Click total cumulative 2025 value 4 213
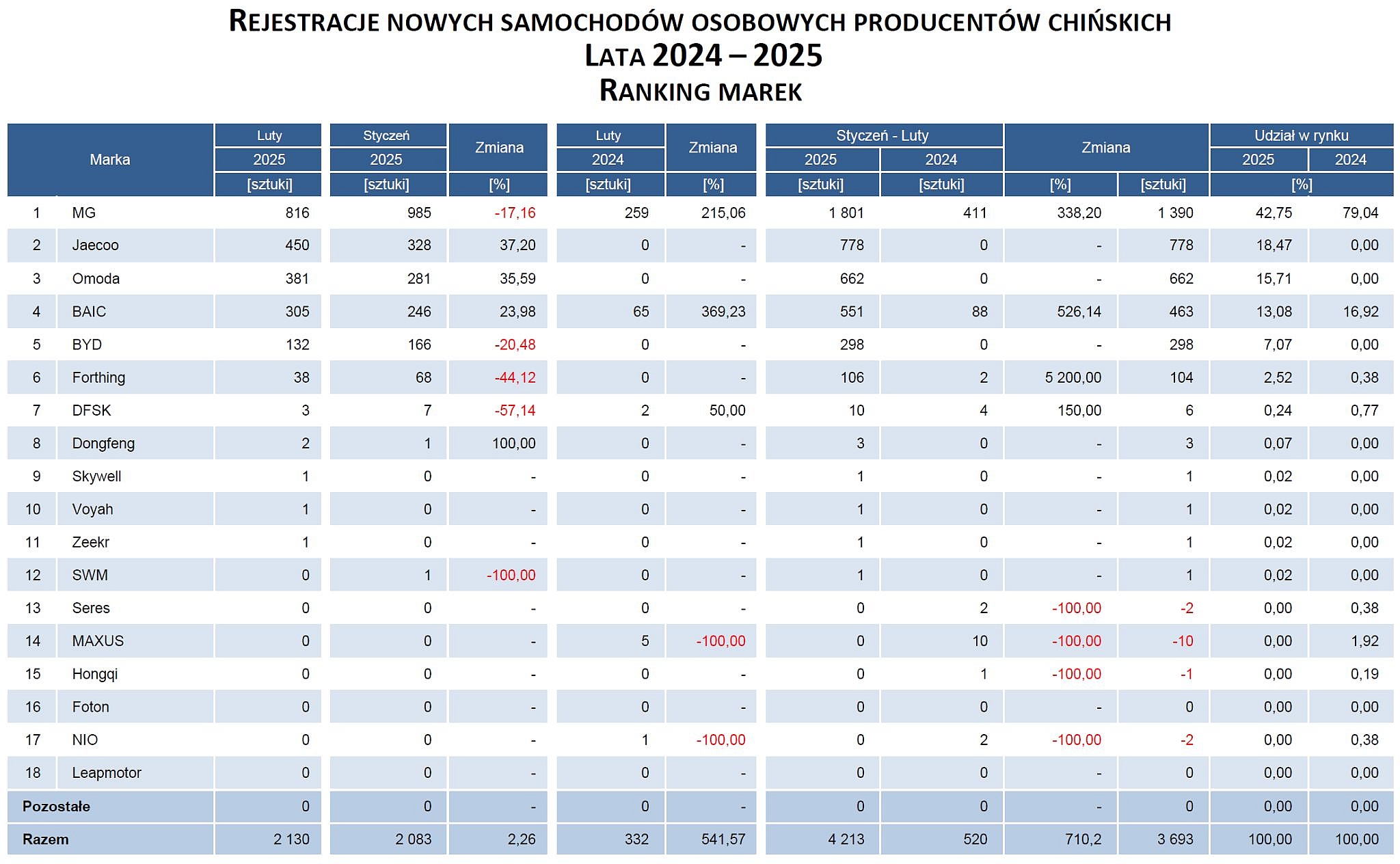Image resolution: width=1400 pixels, height=864 pixels. [x=846, y=839]
